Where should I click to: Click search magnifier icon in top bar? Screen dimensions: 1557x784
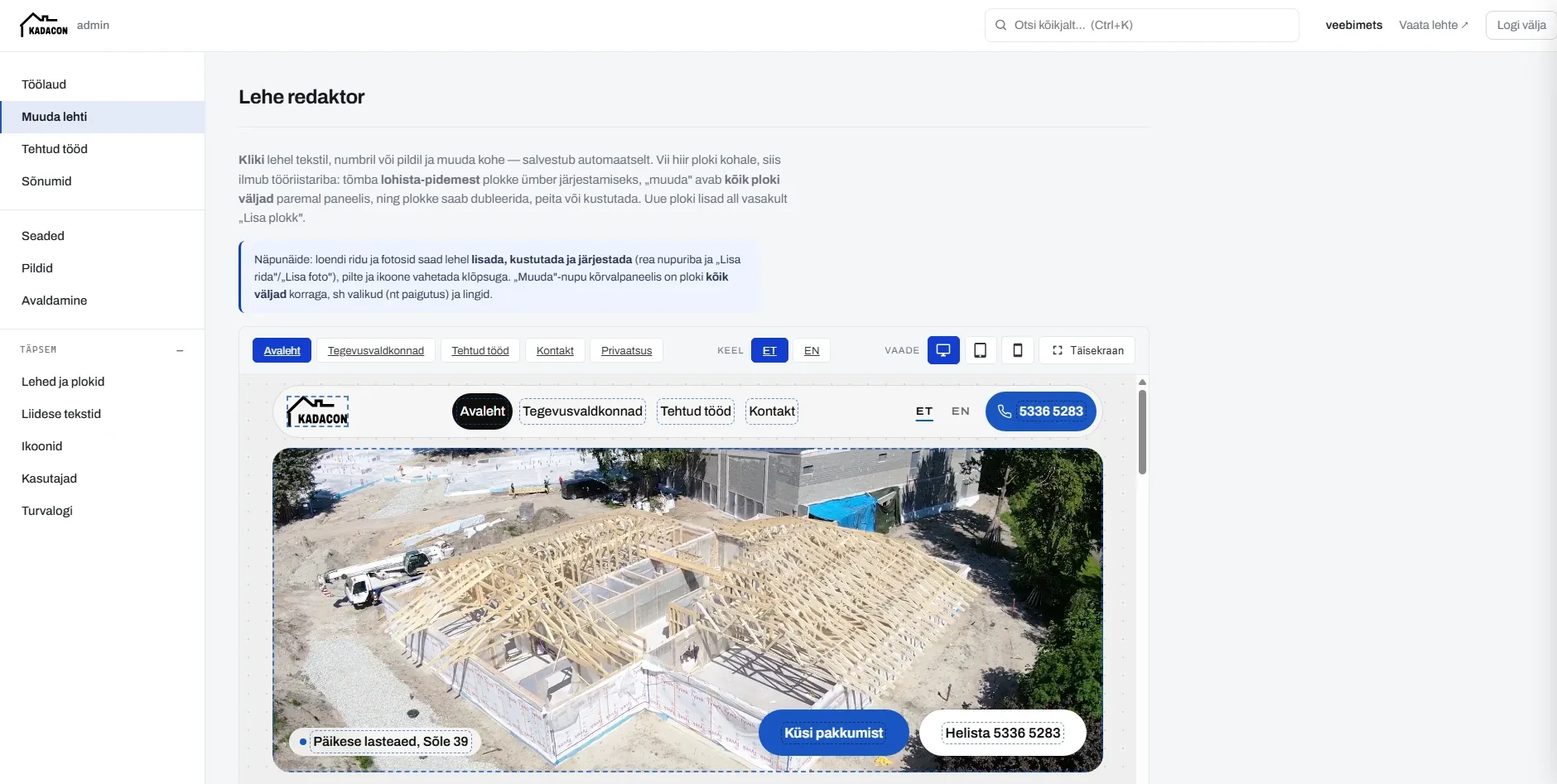pyautogui.click(x=1000, y=25)
